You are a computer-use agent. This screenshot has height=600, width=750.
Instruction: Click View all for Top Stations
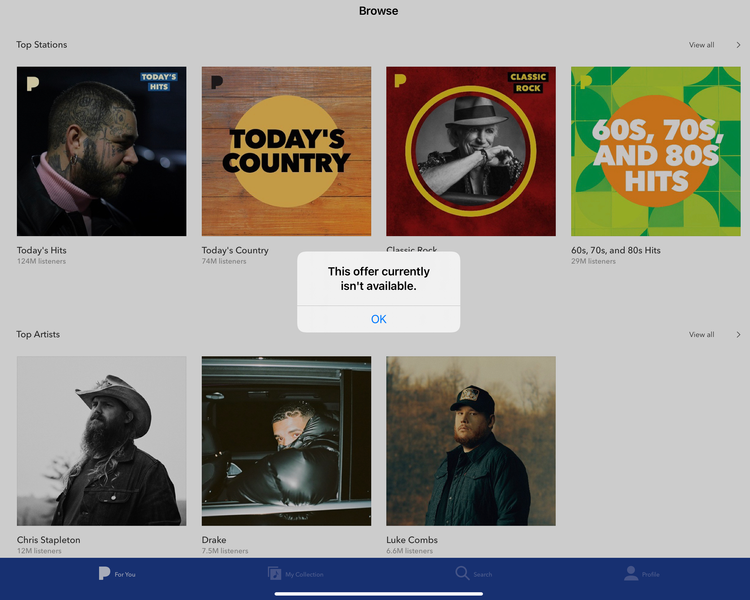701,45
